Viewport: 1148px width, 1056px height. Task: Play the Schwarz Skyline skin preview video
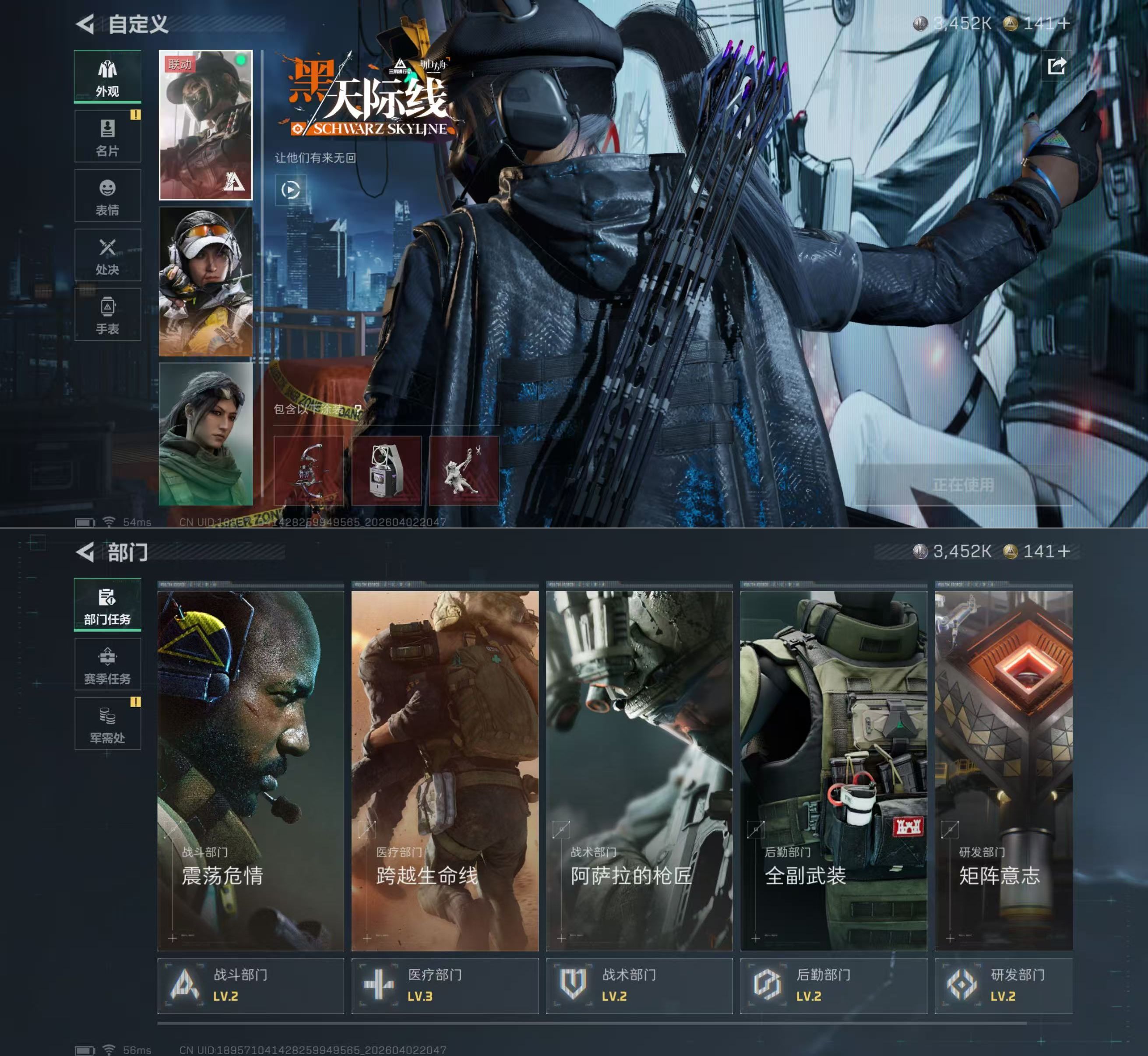coord(290,190)
